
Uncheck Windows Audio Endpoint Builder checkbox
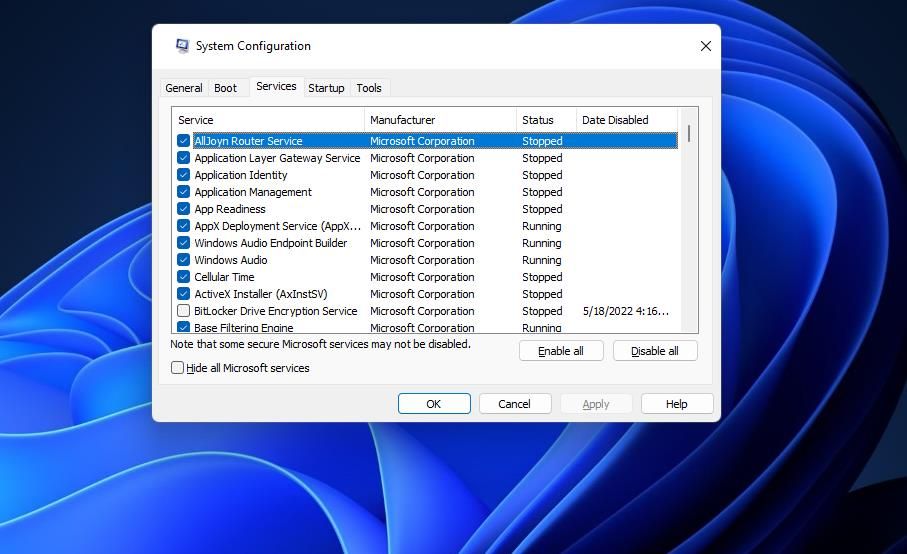coord(183,243)
